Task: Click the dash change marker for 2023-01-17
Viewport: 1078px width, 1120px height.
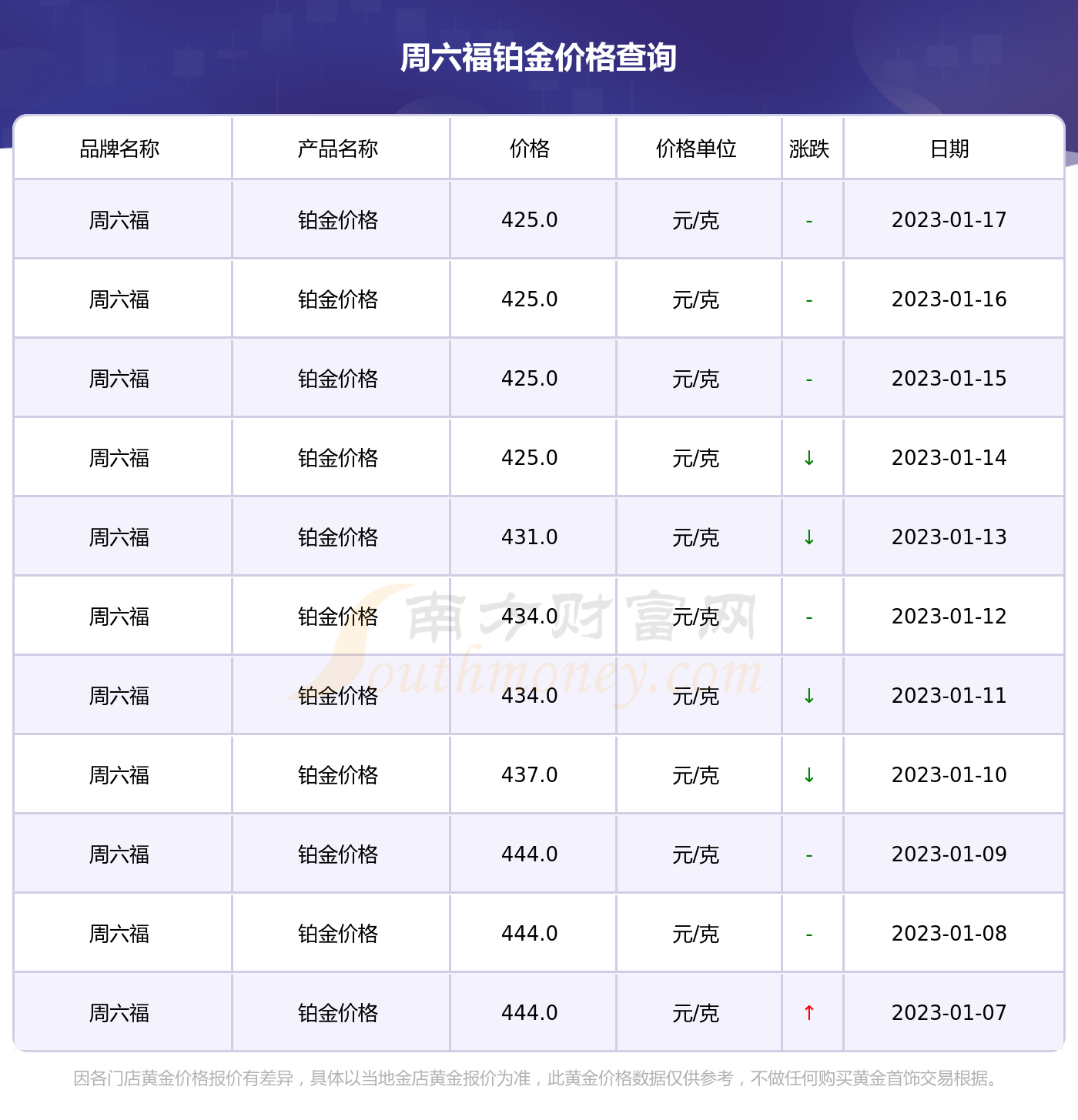Action: click(809, 222)
